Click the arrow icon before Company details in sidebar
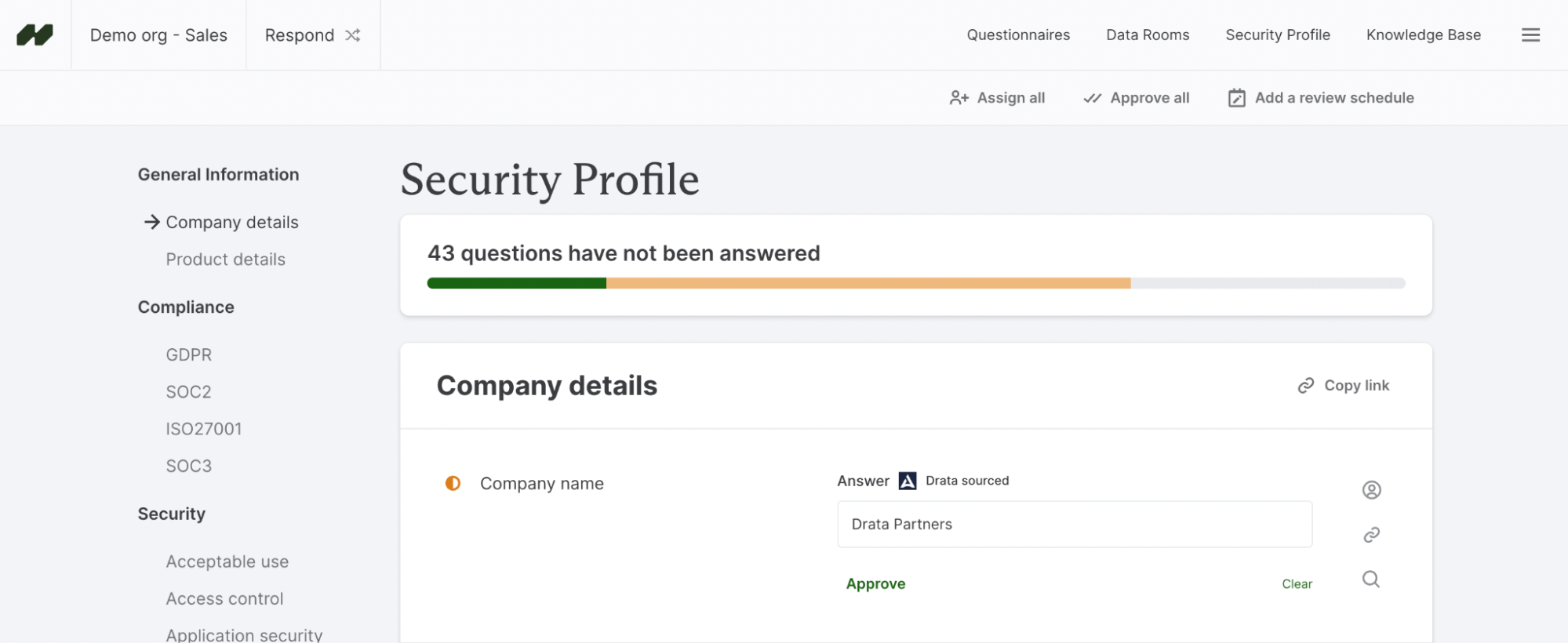This screenshot has height=643, width=1568. click(152, 222)
